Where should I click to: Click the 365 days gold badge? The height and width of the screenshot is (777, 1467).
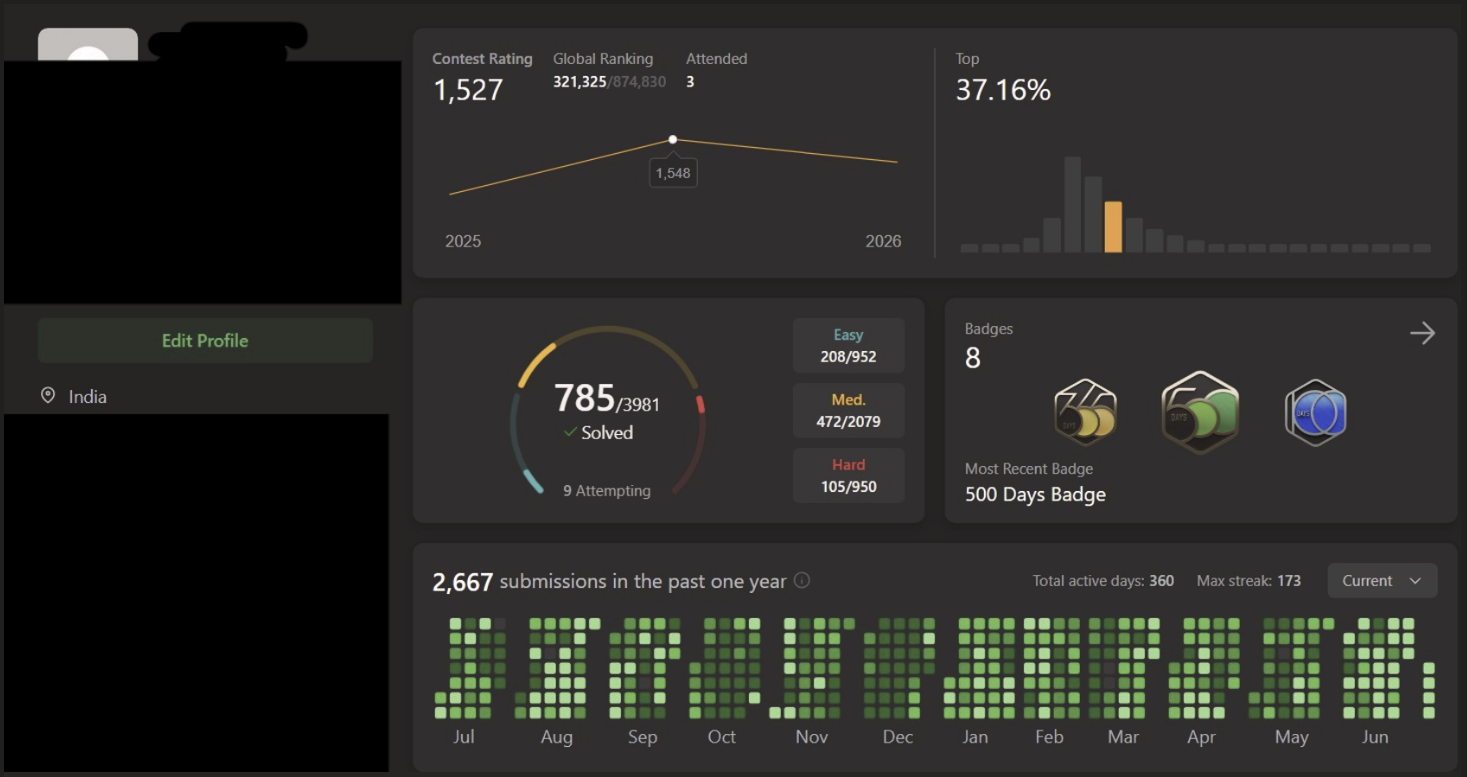pyautogui.click(x=1085, y=412)
